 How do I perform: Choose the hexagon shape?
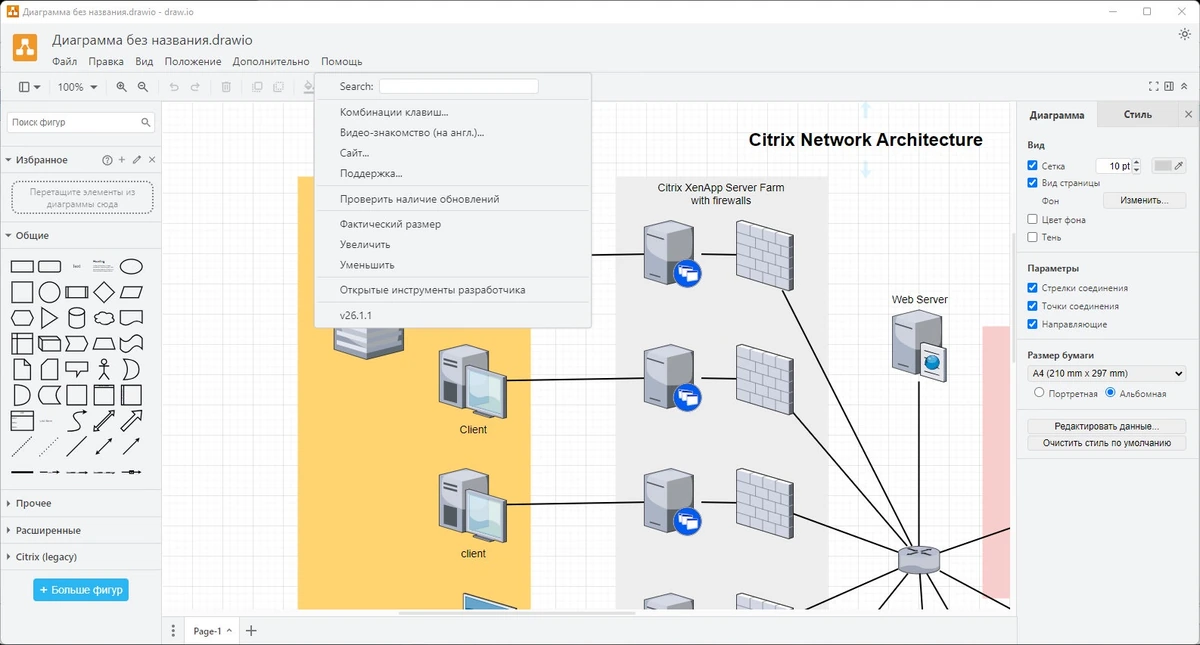pos(22,318)
